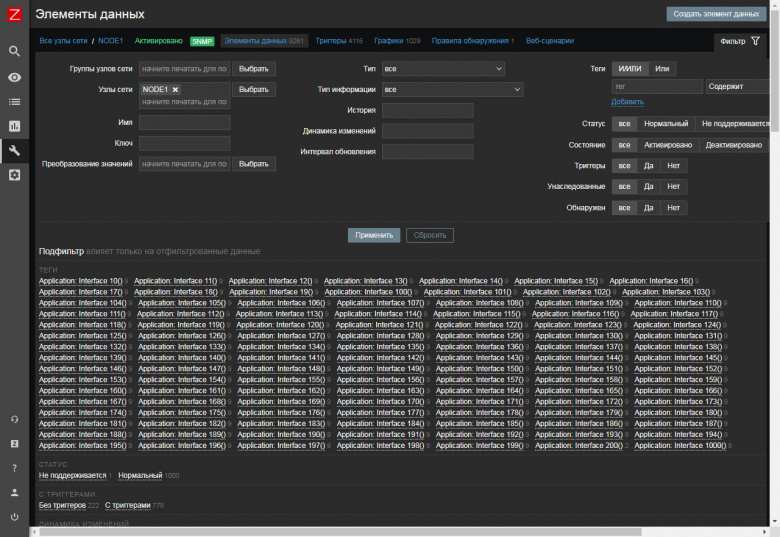Click the help question mark icon

tap(14, 468)
